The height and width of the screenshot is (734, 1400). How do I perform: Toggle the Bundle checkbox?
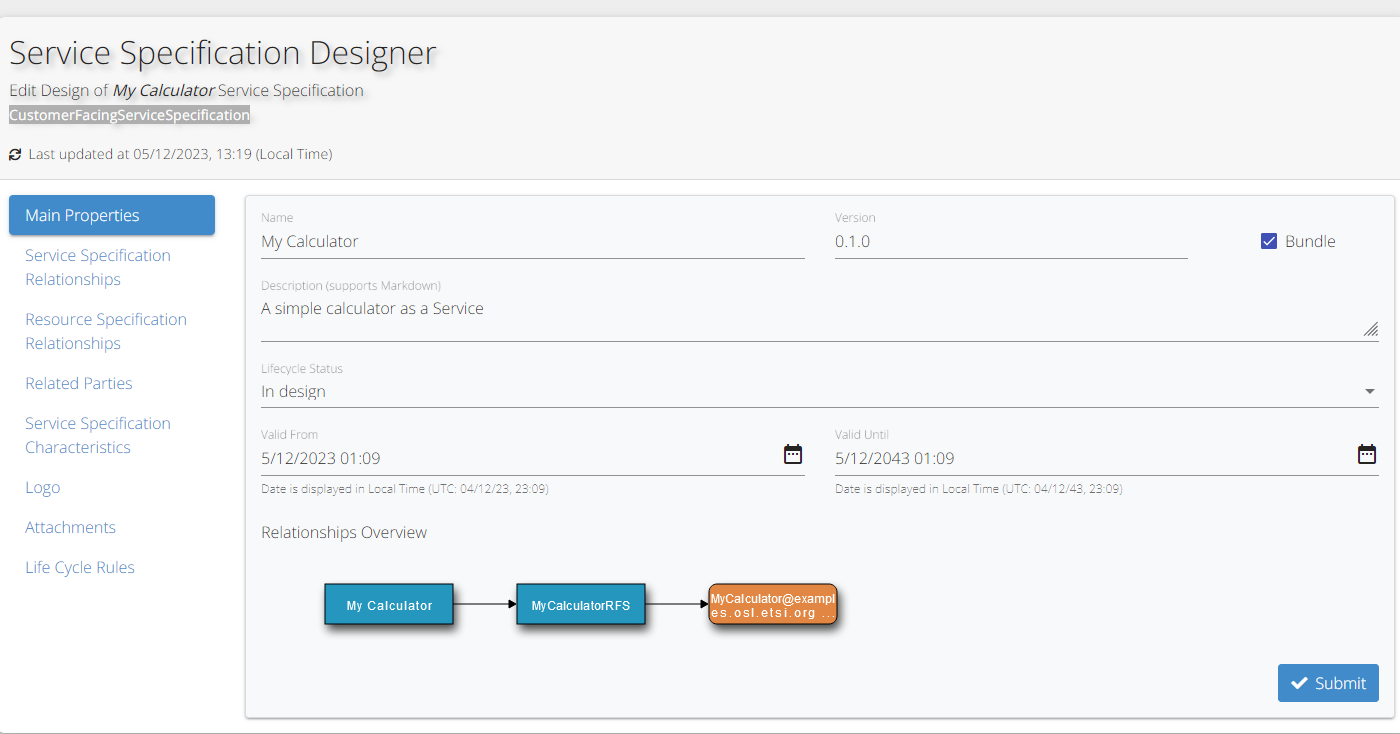point(1269,241)
